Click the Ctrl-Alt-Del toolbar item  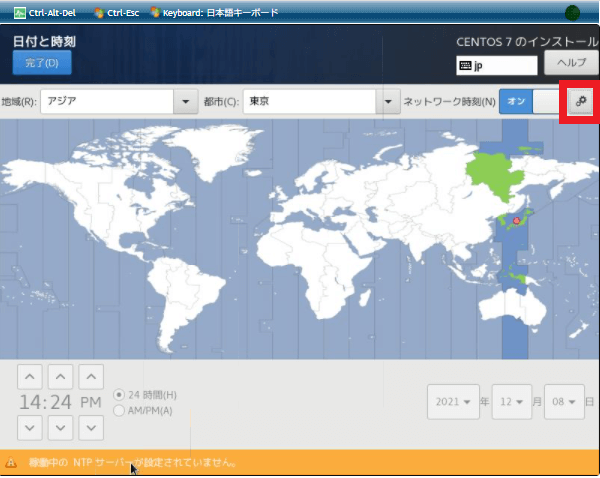point(45,13)
